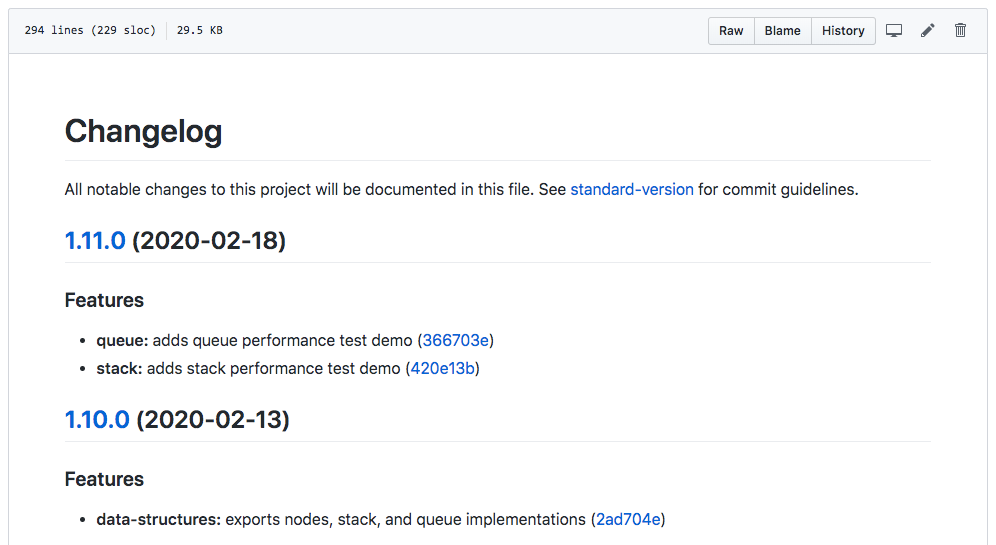Image resolution: width=996 pixels, height=545 pixels.
Task: Open the 1.10.0 version link
Action: click(x=97, y=420)
